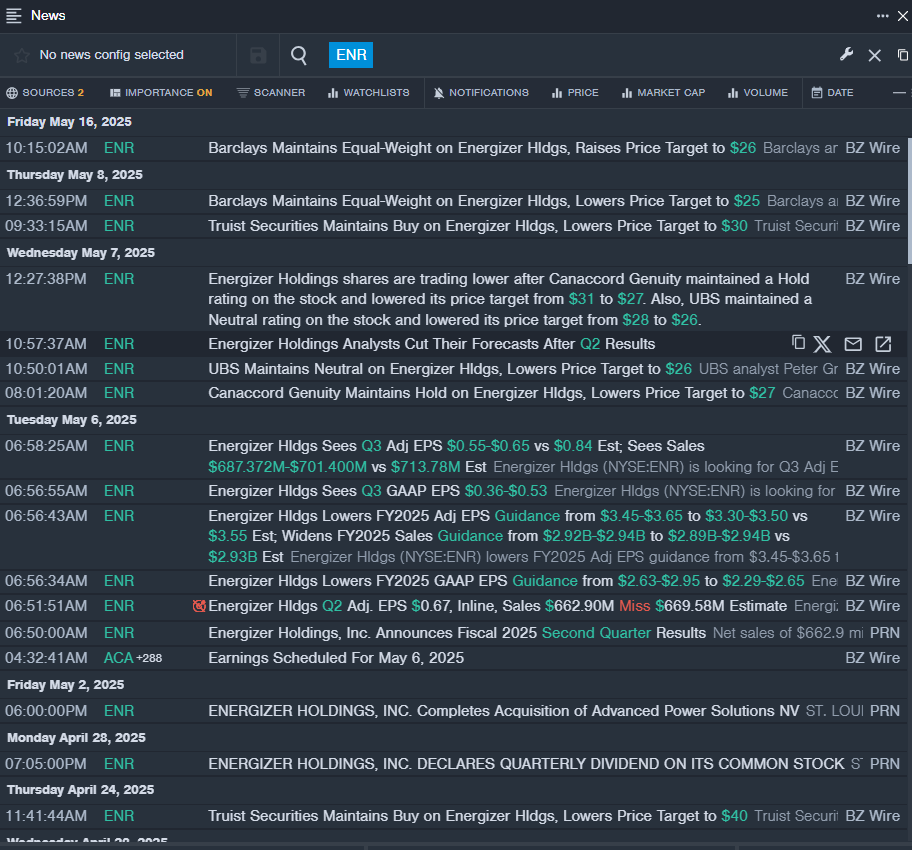
Task: Open the SCANNER filter
Action: 271,93
